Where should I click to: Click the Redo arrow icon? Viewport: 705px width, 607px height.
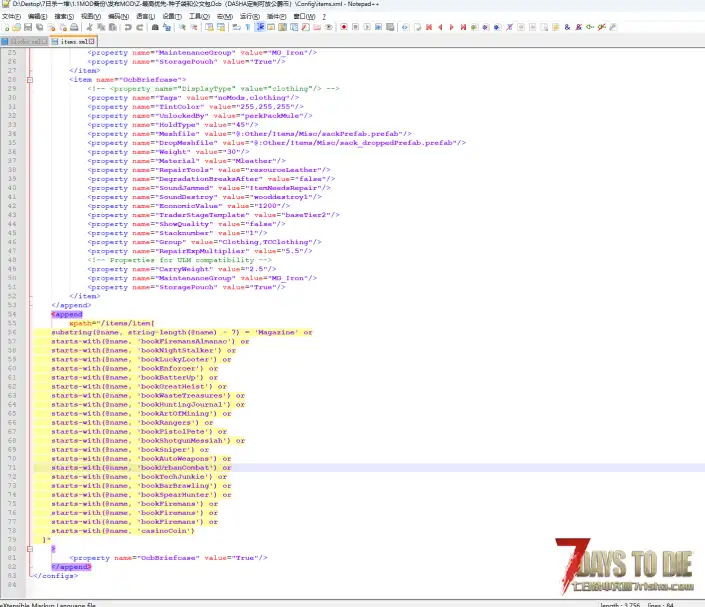140,27
